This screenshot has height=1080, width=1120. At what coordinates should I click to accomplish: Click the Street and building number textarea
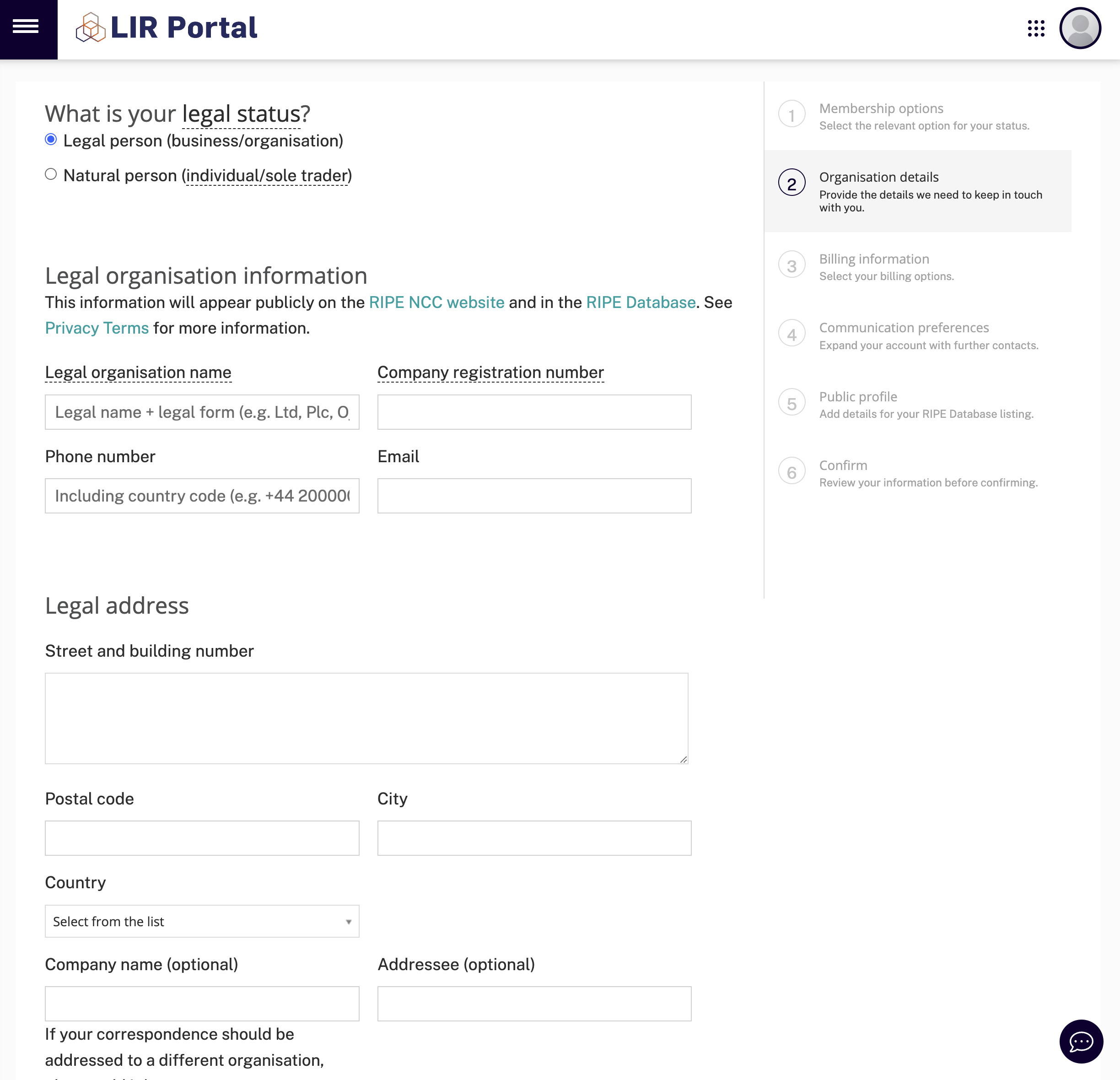point(366,718)
